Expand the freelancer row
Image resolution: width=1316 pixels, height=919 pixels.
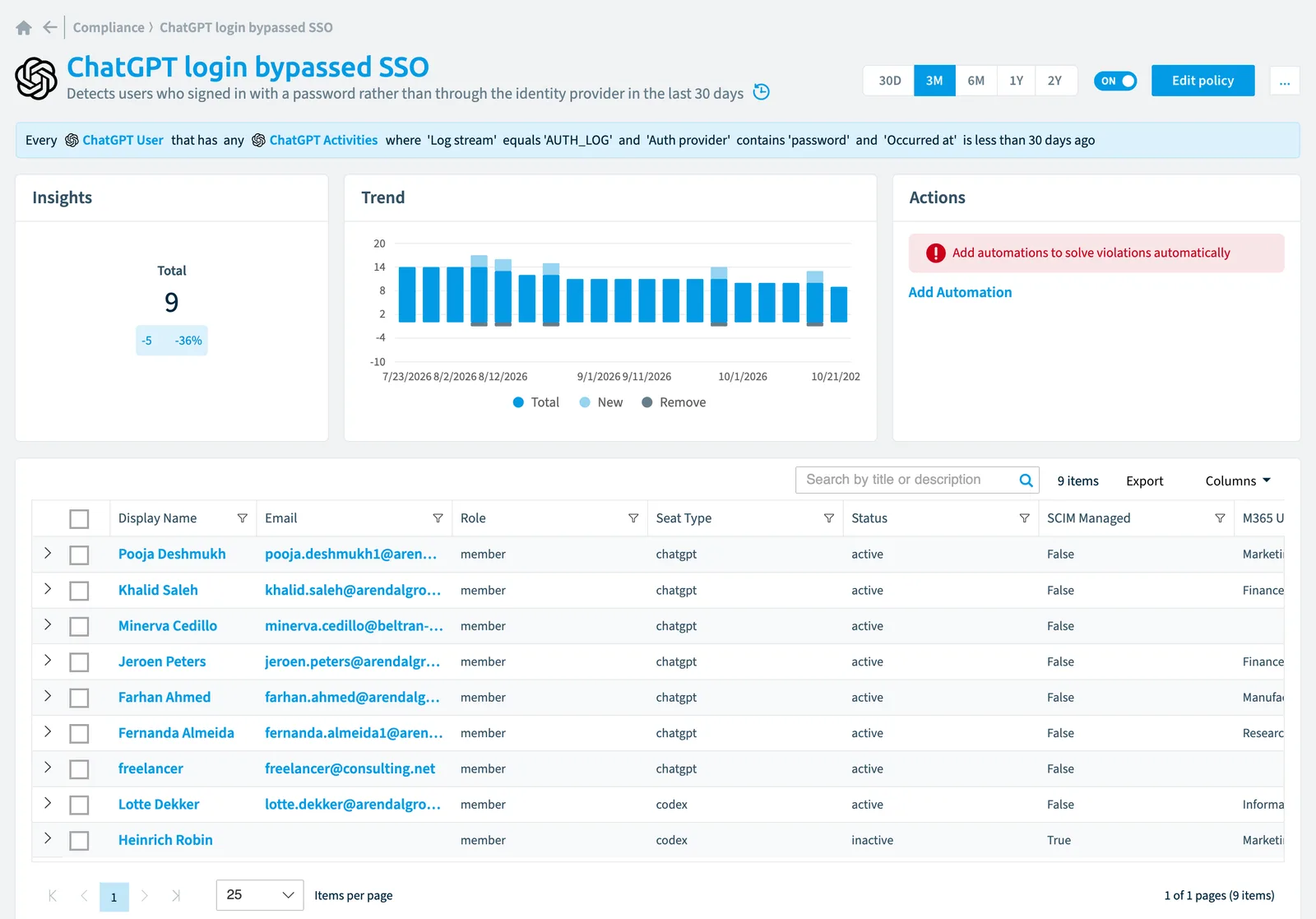48,768
